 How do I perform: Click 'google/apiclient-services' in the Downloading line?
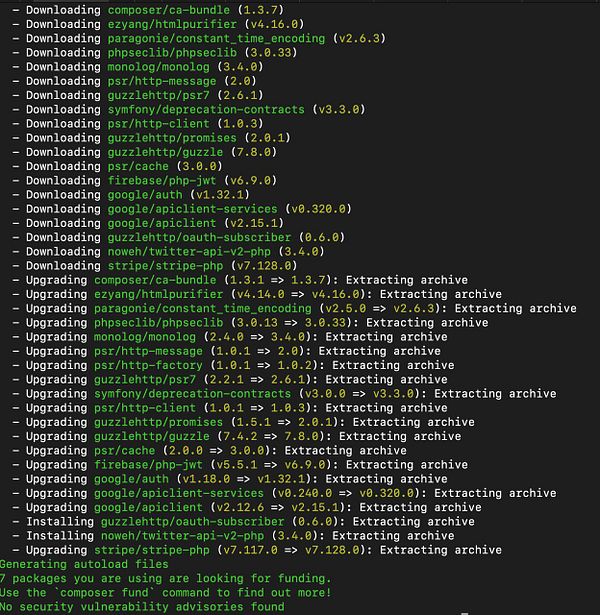point(193,209)
